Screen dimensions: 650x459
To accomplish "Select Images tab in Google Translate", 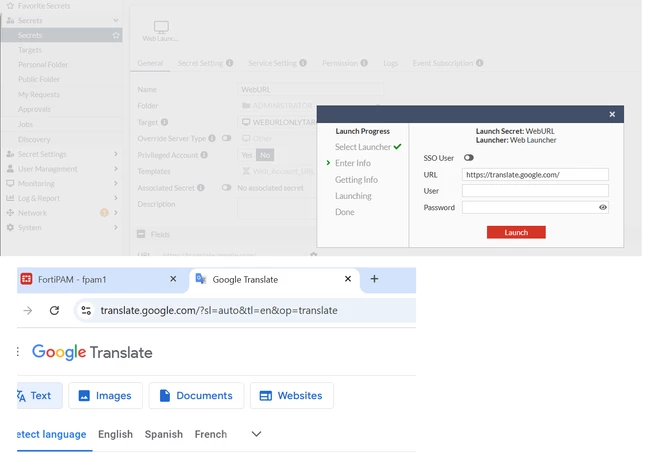I will 105,396.
